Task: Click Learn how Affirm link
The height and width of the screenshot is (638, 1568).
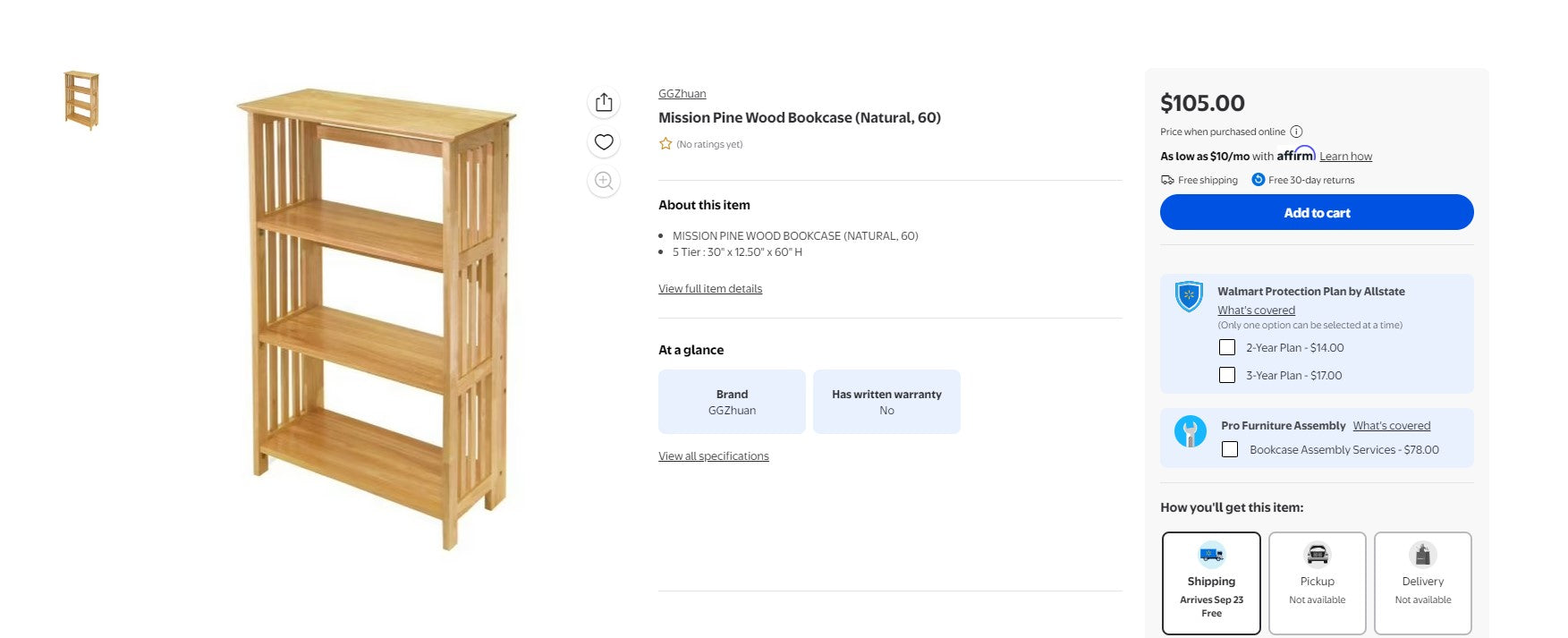Action: [1345, 157]
